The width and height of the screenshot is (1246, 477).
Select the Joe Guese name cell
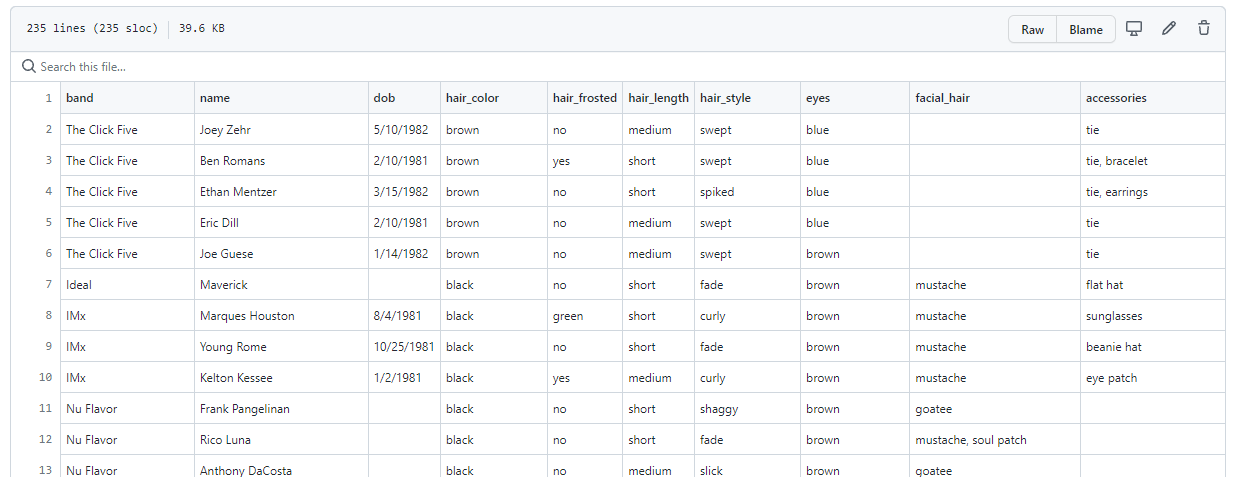pyautogui.click(x=281, y=254)
